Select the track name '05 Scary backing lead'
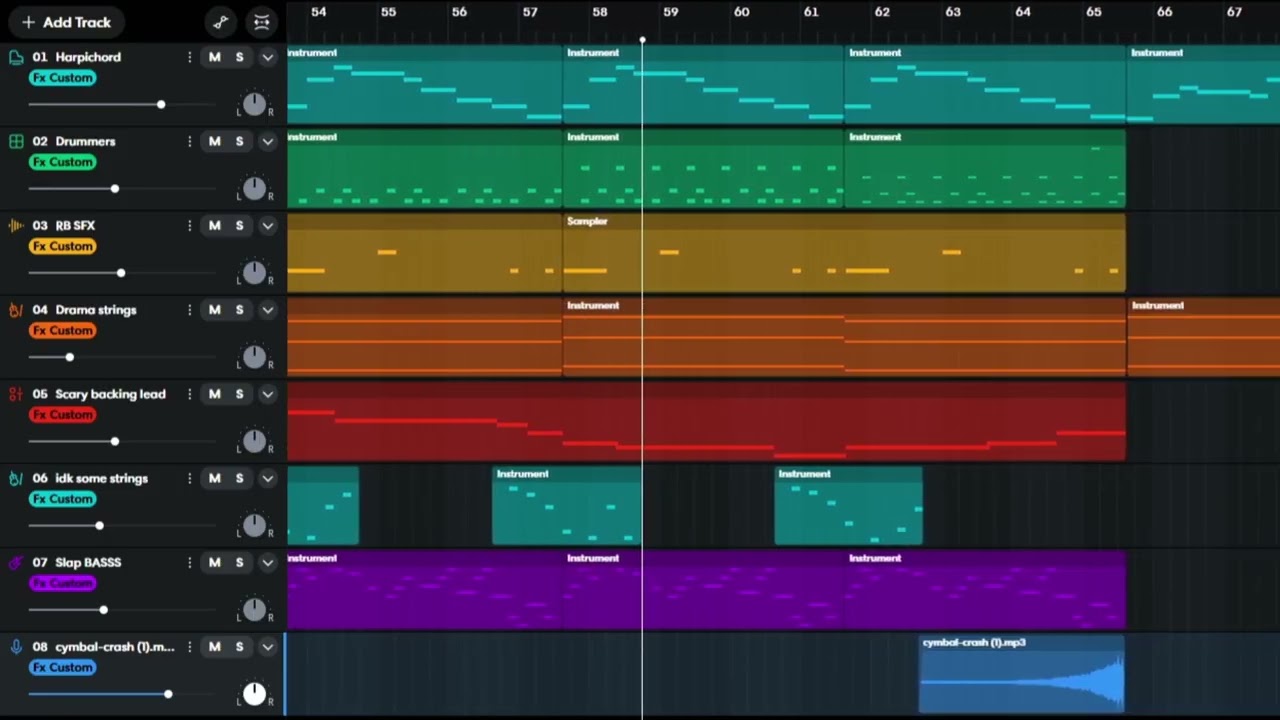The height and width of the screenshot is (720, 1280). coord(99,394)
